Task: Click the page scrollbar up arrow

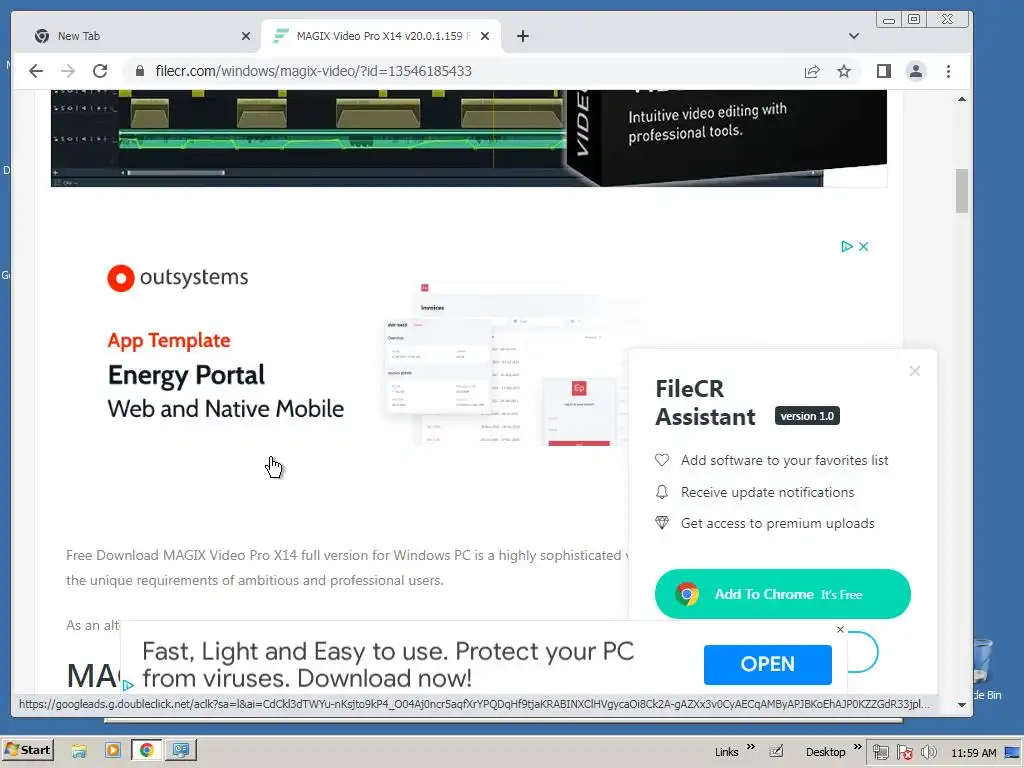Action: coord(961,99)
